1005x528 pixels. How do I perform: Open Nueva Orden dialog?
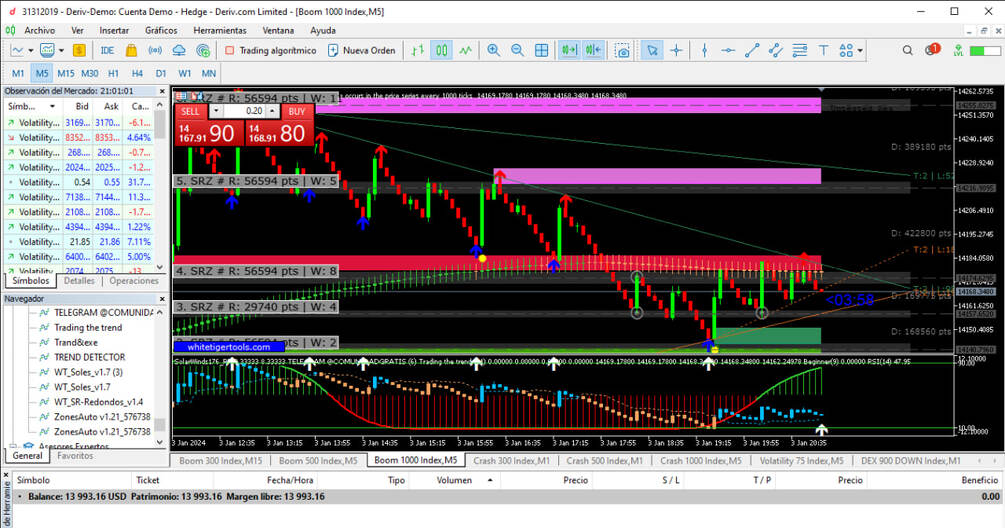point(362,50)
